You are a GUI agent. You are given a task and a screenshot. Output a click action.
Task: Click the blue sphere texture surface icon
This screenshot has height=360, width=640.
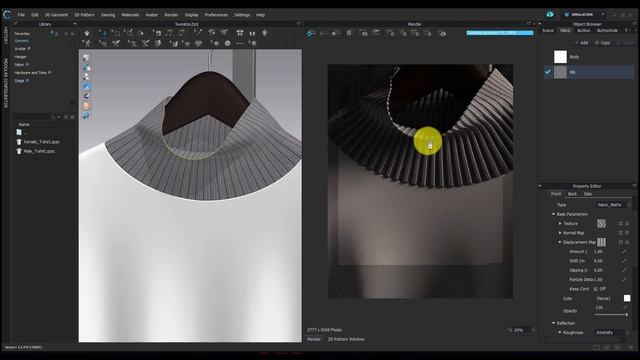(86, 86)
